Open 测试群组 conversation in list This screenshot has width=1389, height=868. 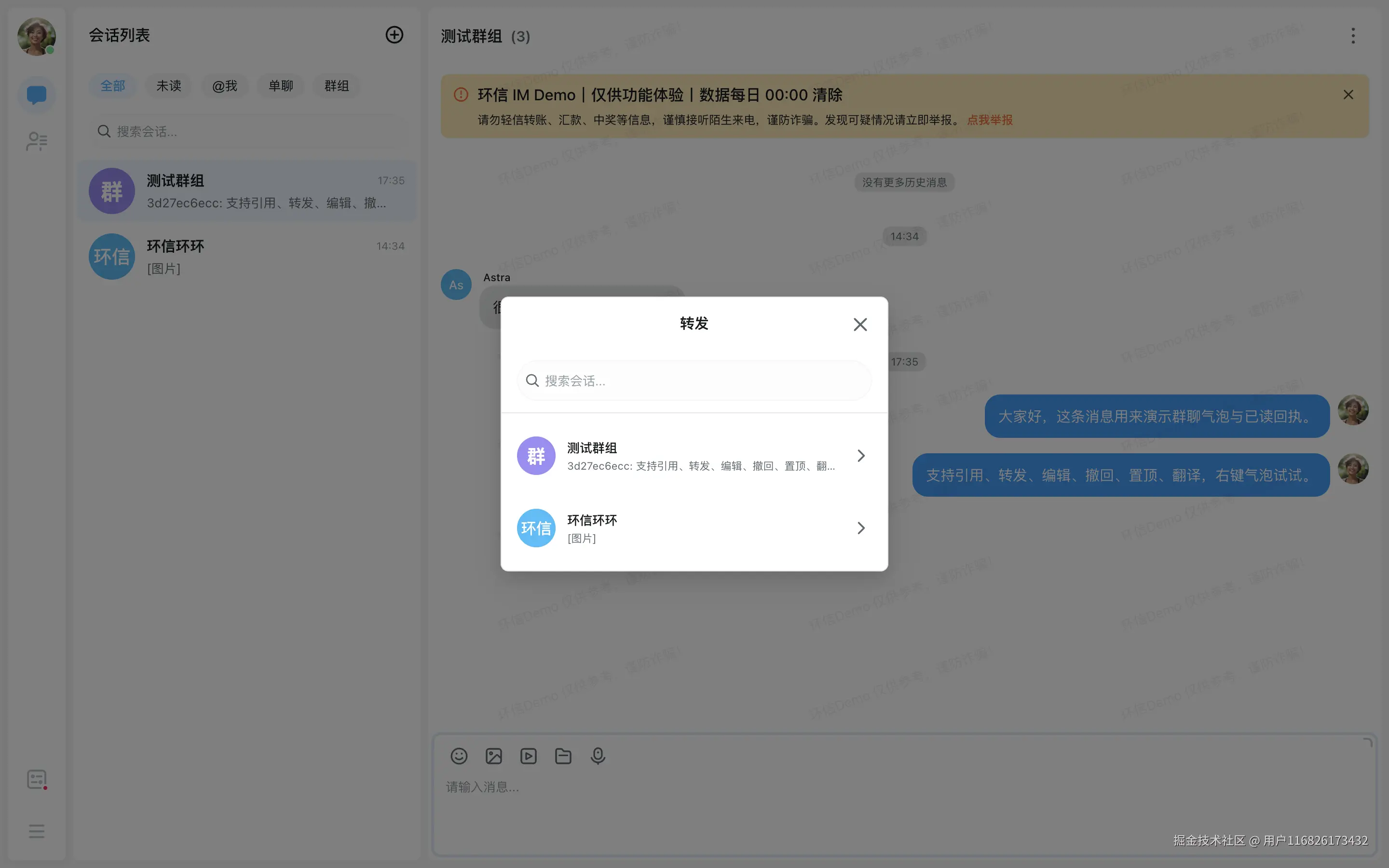coord(247,191)
